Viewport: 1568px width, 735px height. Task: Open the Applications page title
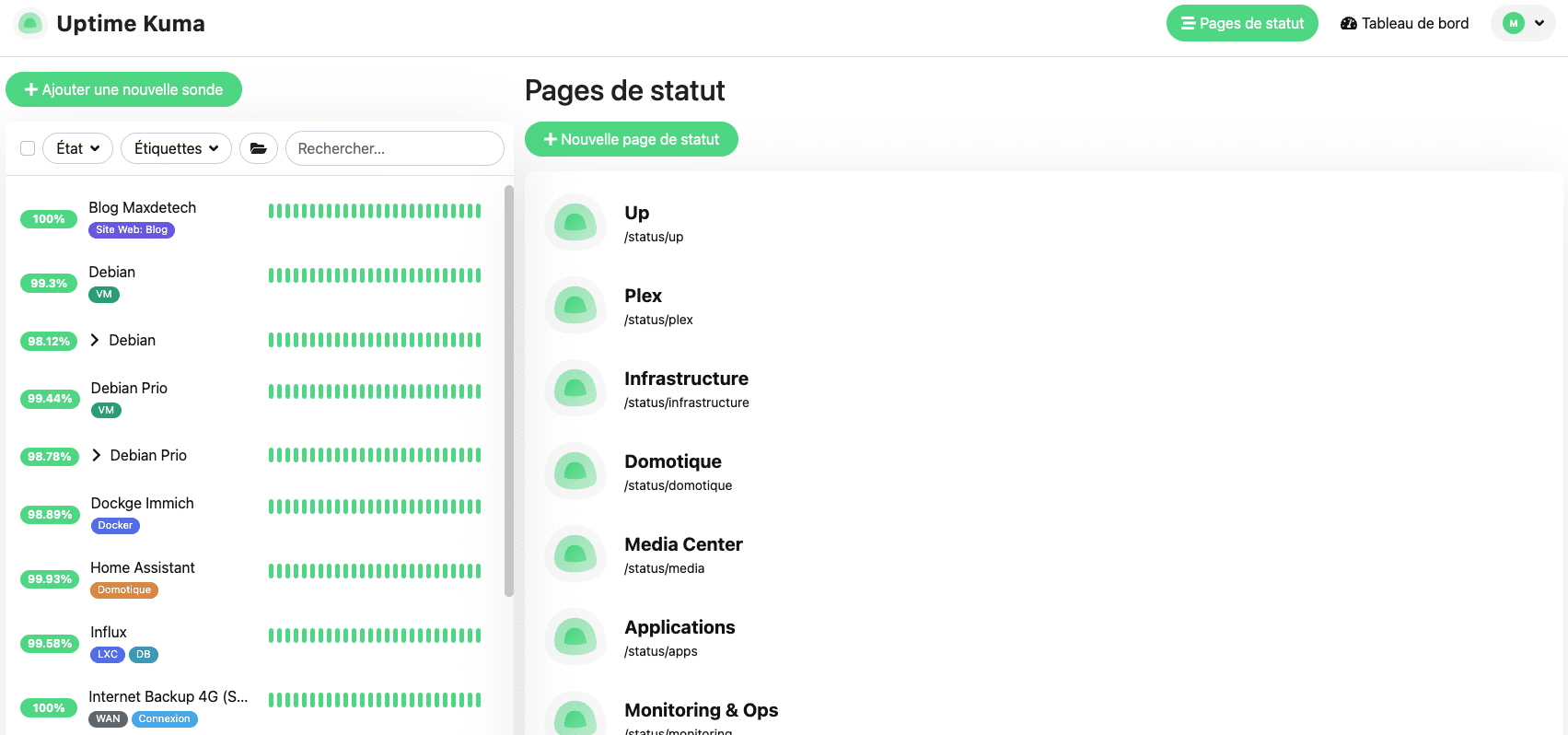click(679, 627)
